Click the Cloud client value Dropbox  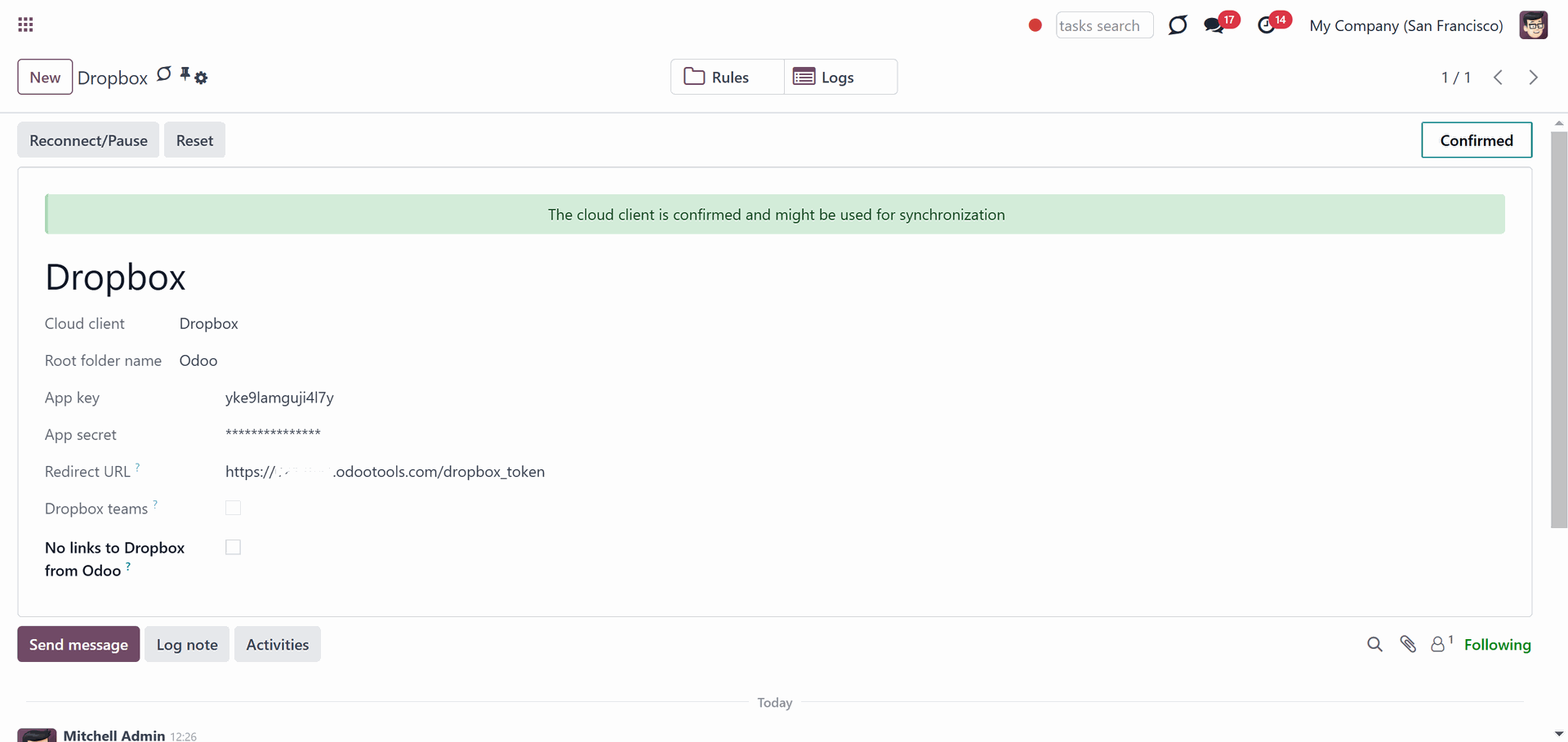tap(209, 323)
